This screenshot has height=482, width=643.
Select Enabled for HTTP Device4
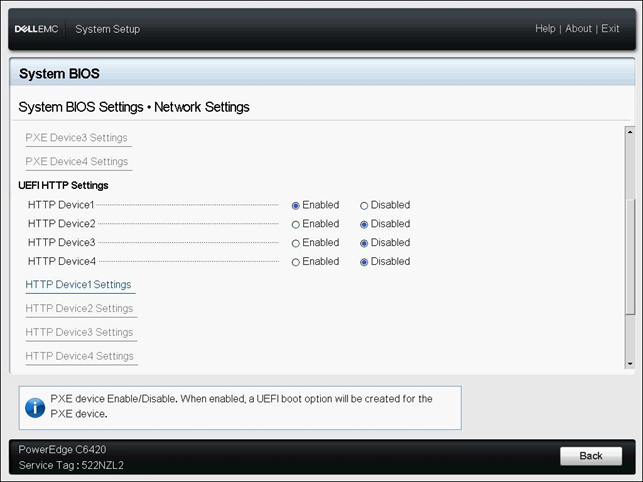[296, 262]
